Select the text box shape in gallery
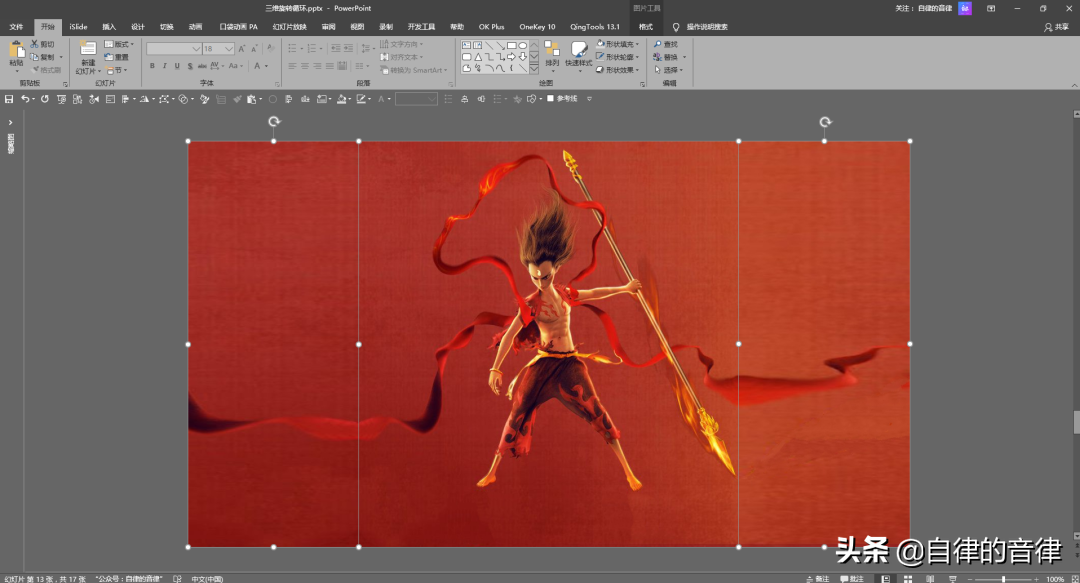Viewport: 1080px width, 583px height. 466,45
